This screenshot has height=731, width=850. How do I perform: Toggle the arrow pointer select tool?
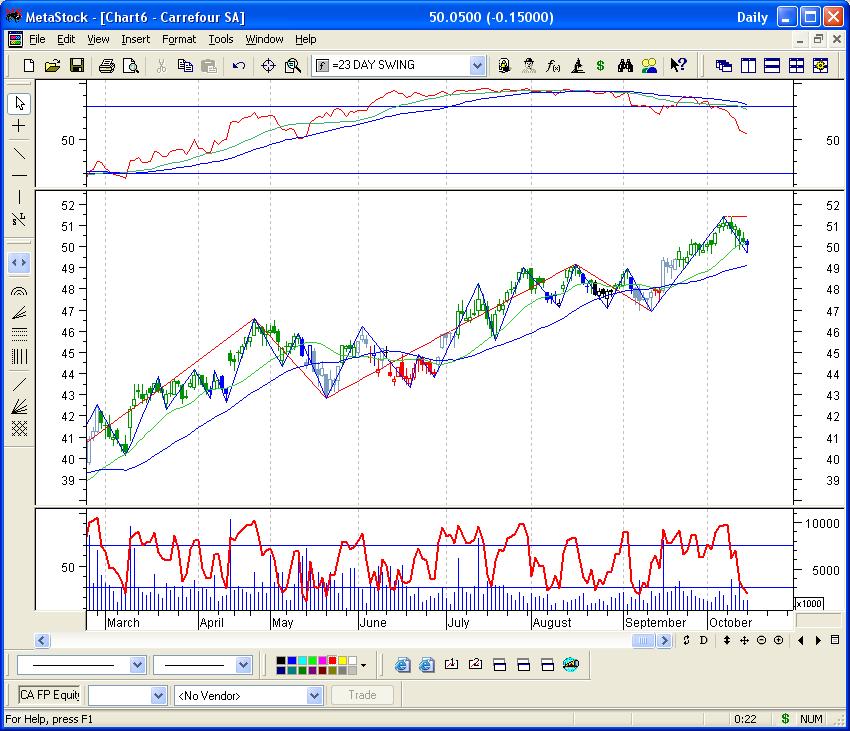tap(18, 104)
